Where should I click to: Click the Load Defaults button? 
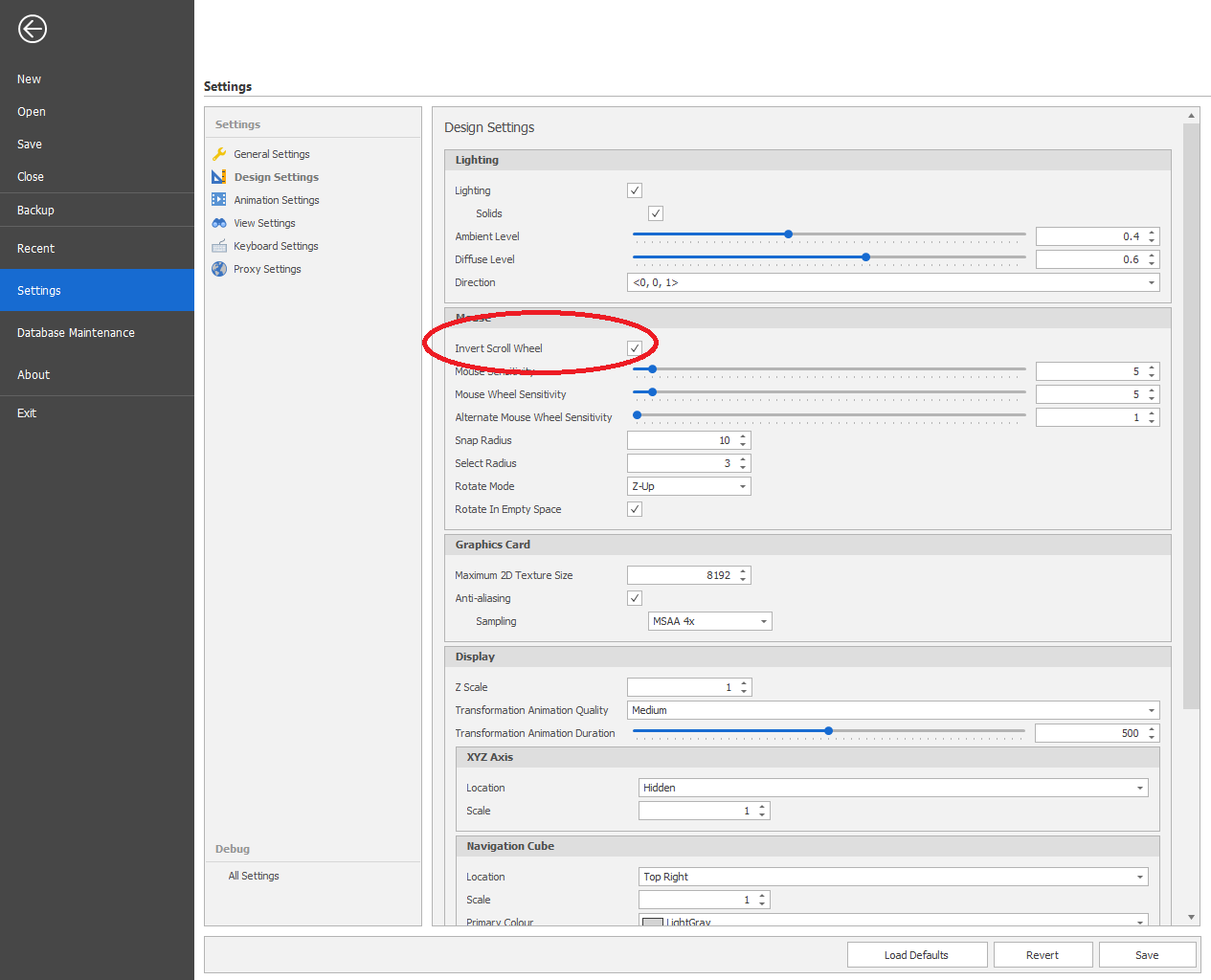pyautogui.click(x=916, y=955)
